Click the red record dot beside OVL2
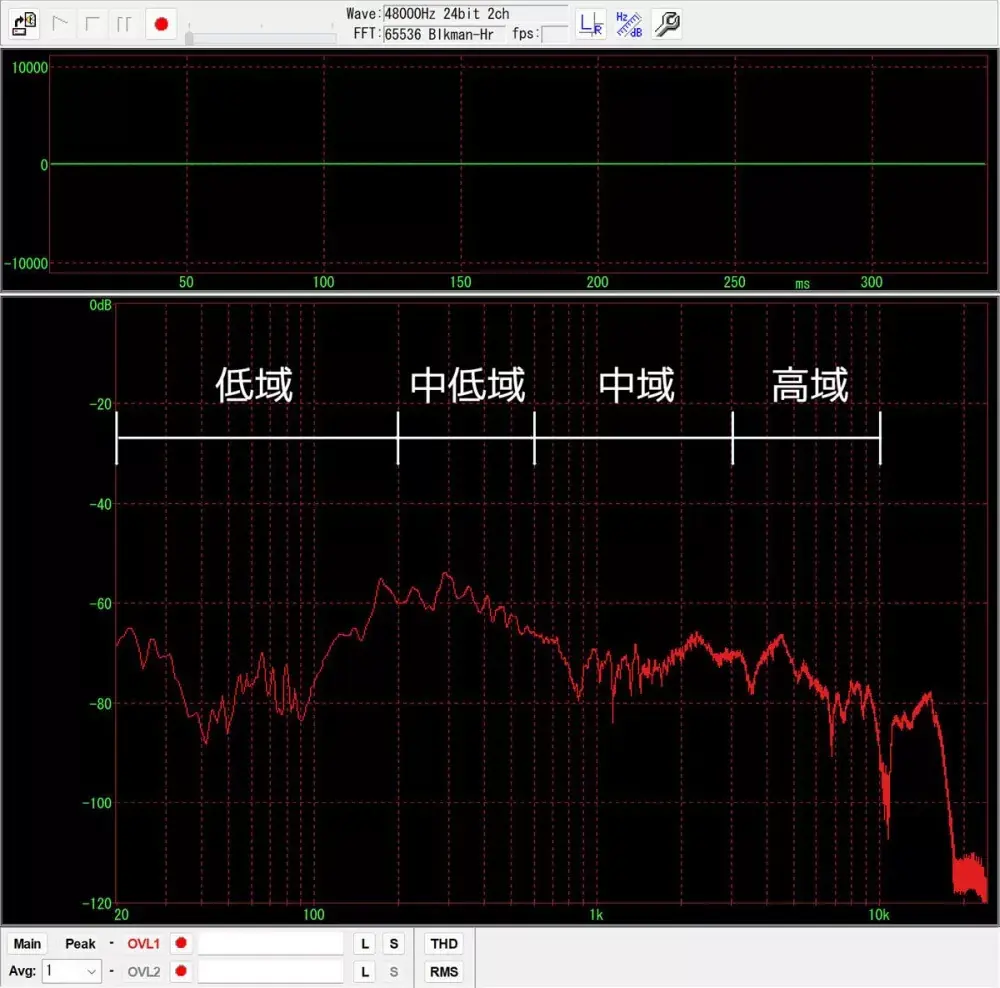This screenshot has height=988, width=1000. (x=181, y=971)
